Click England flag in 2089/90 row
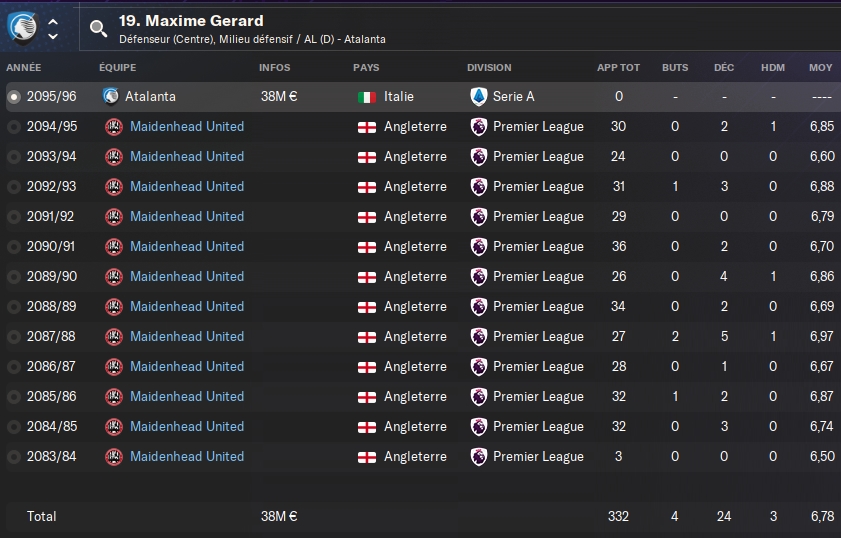 pos(367,277)
